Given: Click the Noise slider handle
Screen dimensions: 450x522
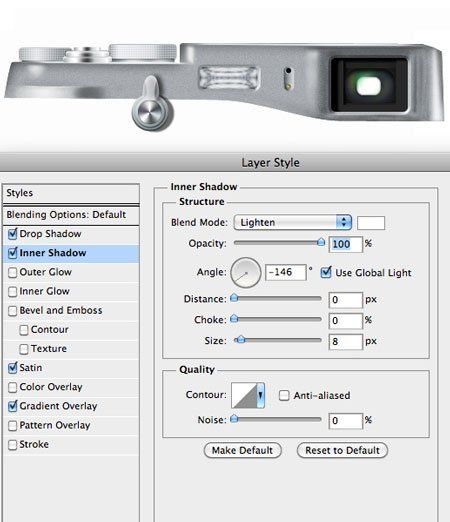Looking at the screenshot, I should (234, 418).
